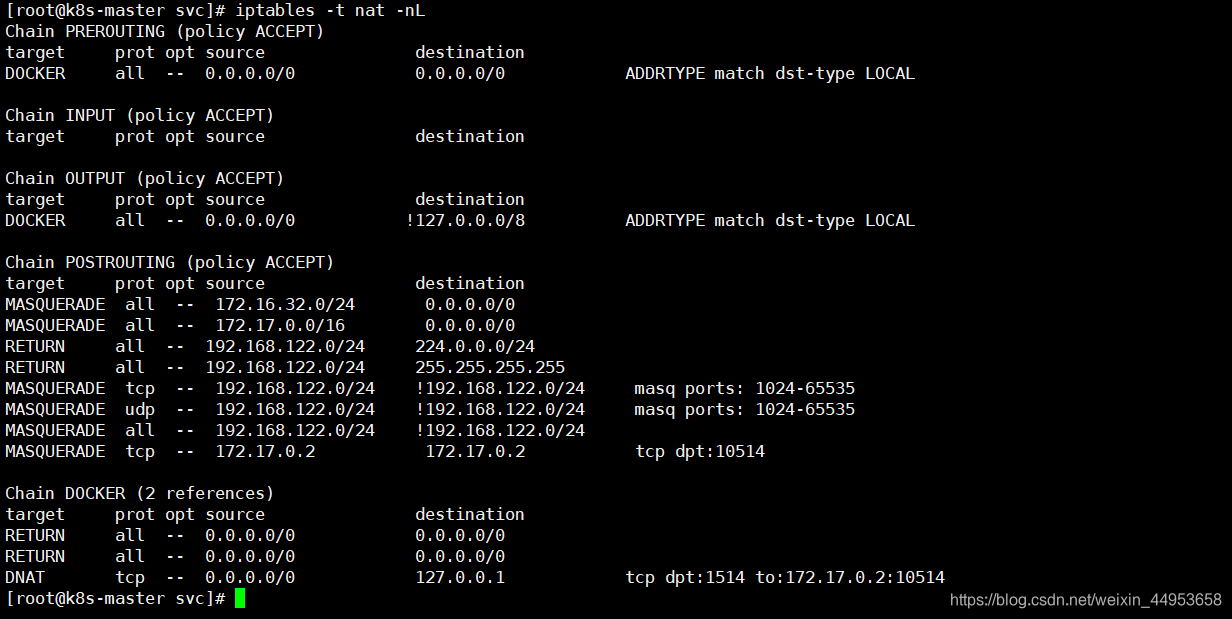
Task: Click the destination '255.255.255.255'
Action: pos(490,367)
